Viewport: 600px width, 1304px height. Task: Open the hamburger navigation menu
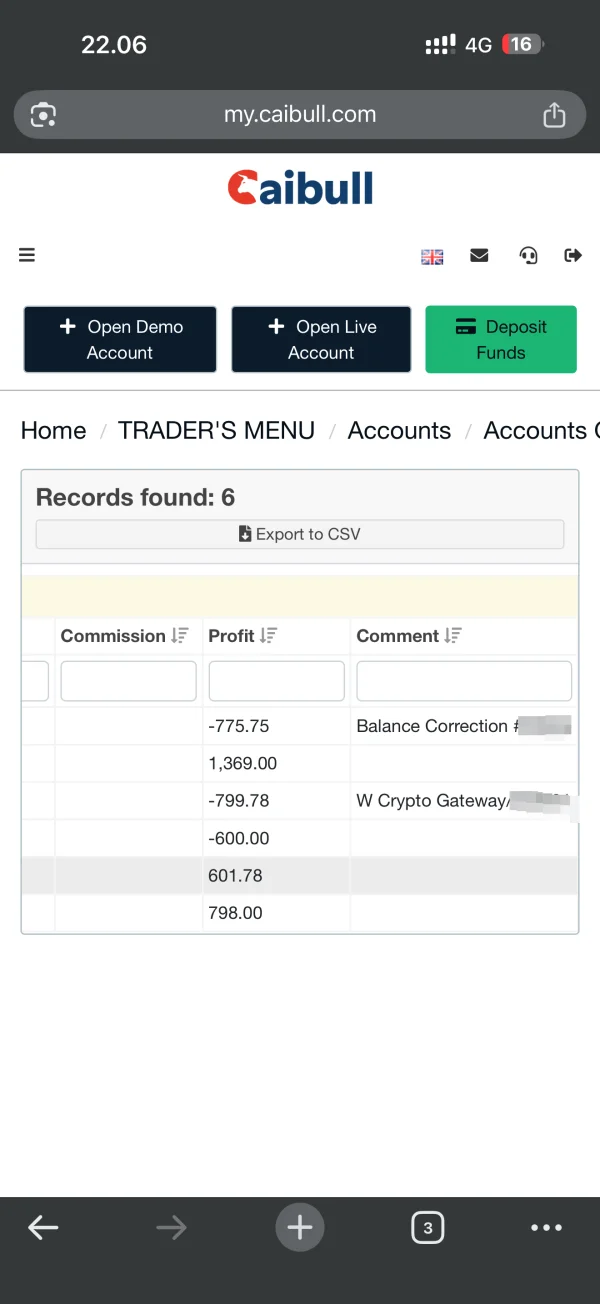pos(27,255)
